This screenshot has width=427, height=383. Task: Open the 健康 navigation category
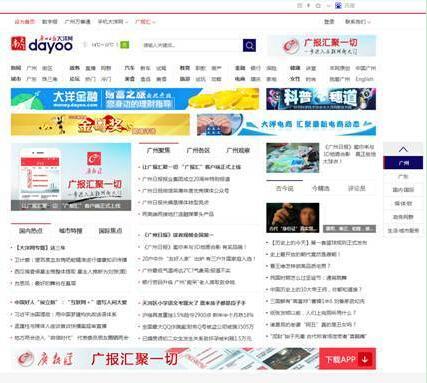click(295, 68)
